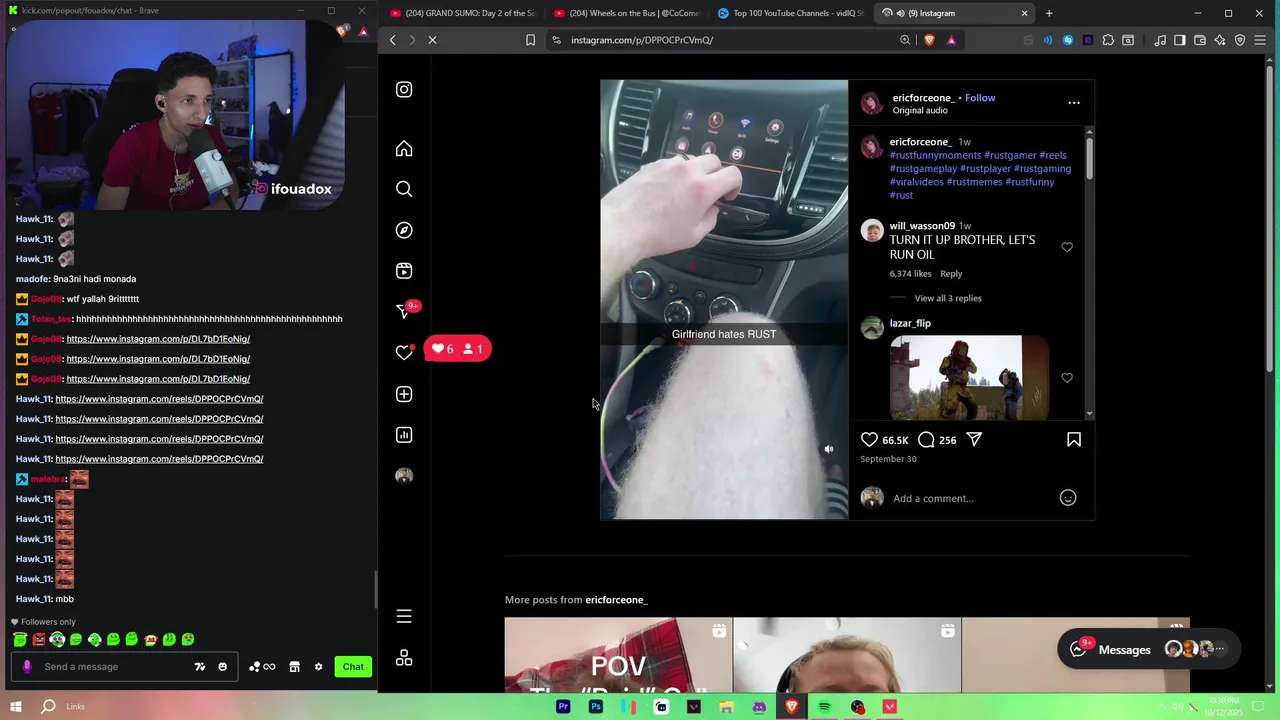This screenshot has height=720, width=1280.
Task: Share the post with the paper-plane icon
Action: (x=974, y=439)
